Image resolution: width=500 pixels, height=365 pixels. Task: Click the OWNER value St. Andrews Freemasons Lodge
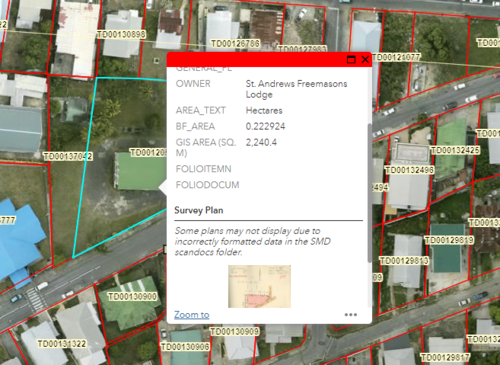point(296,89)
